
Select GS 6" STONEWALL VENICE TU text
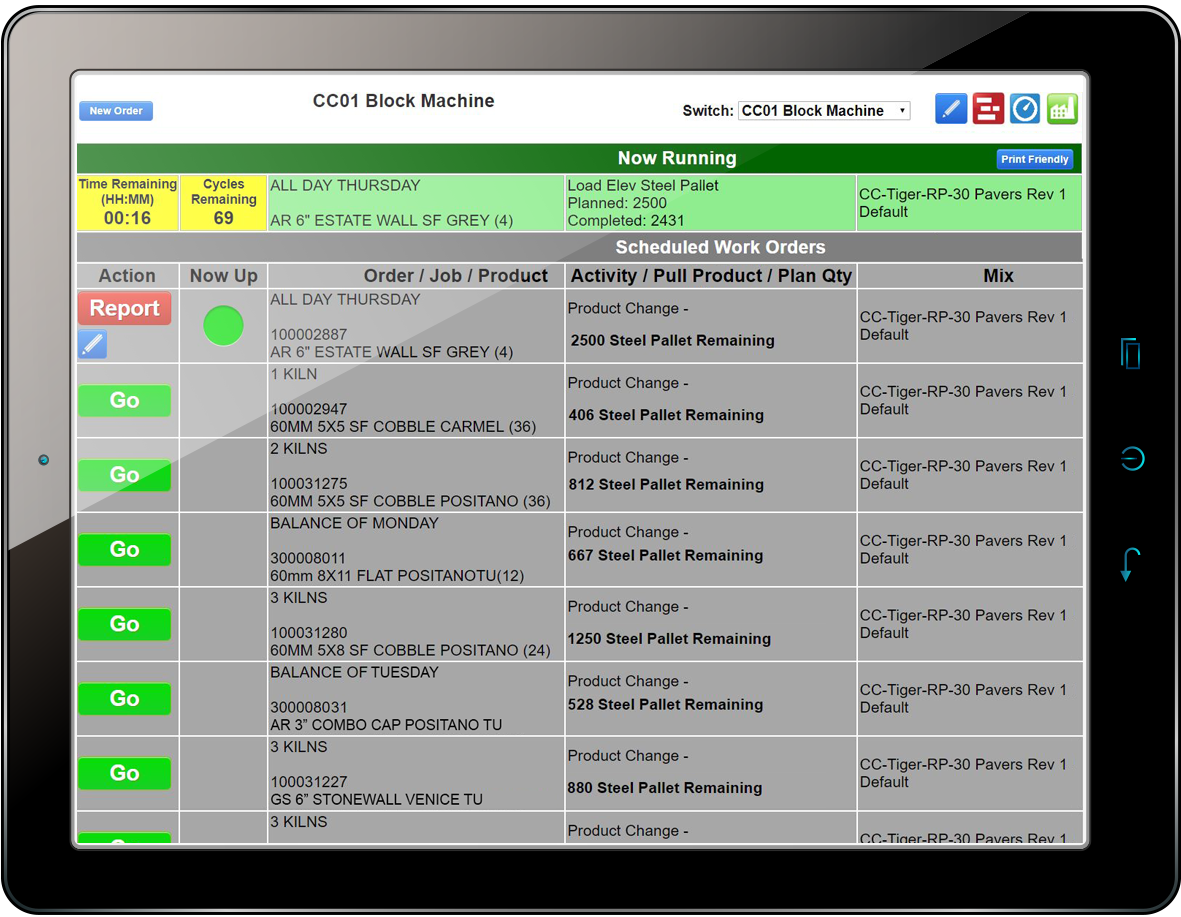click(376, 799)
